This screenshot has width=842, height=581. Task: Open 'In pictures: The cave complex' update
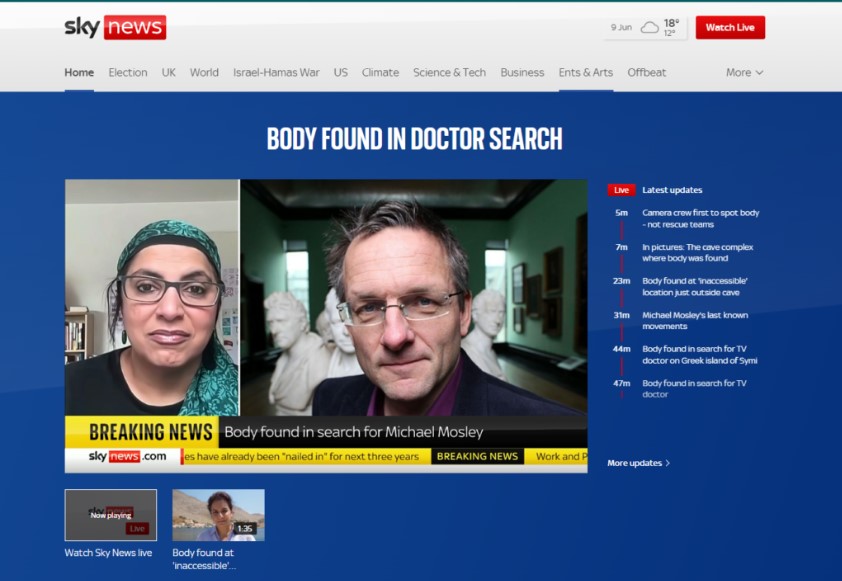coord(698,252)
